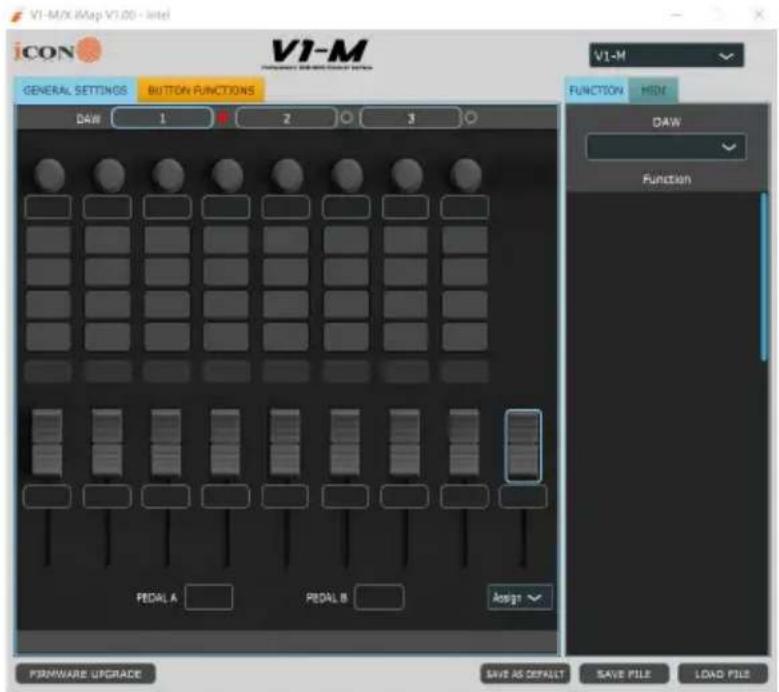The image size is (779, 692).
Task: Select outlined box under channel 1 knob
Action: coord(48,207)
